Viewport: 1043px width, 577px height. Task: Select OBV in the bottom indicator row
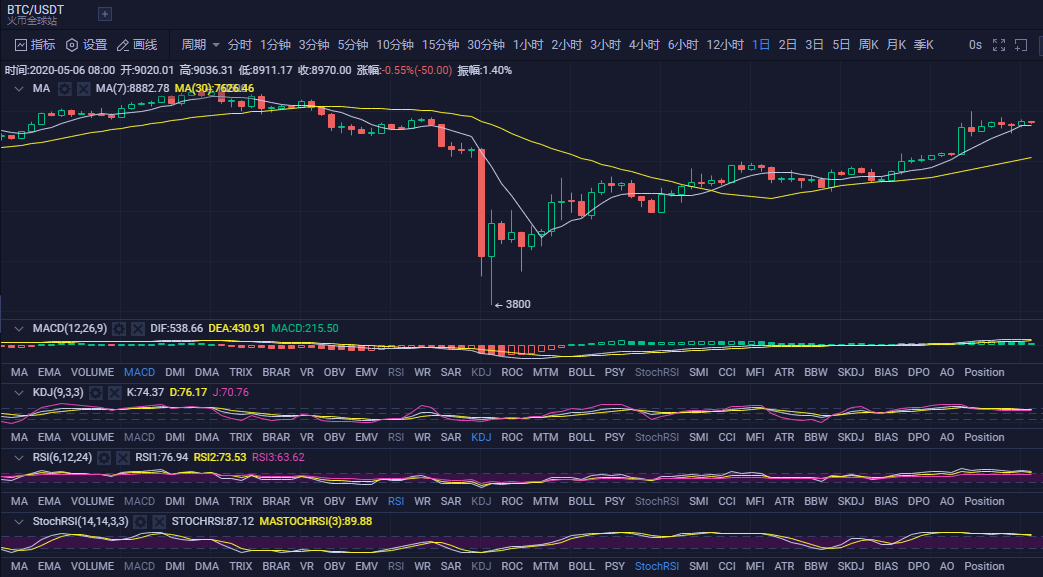(335, 566)
